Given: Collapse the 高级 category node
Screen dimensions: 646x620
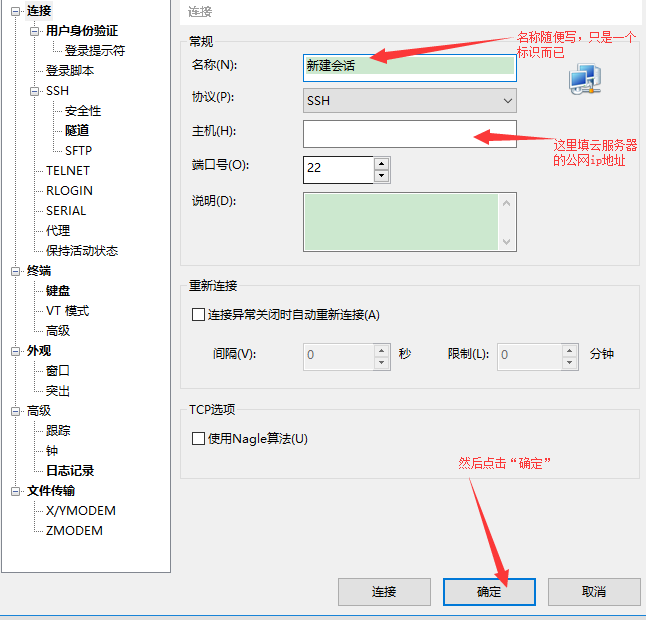Looking at the screenshot, I should 15,411.
